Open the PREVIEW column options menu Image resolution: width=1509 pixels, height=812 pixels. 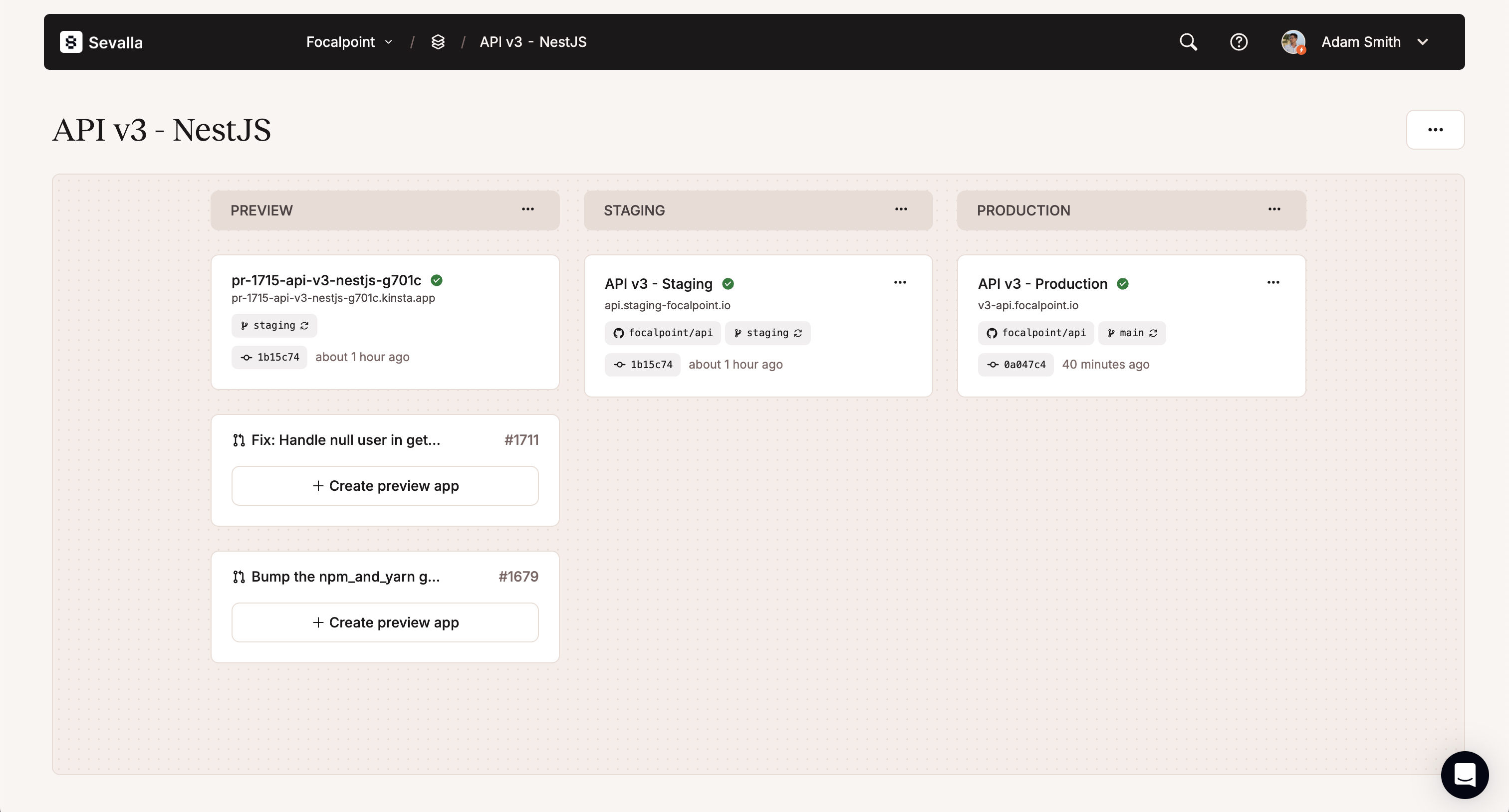pos(527,209)
